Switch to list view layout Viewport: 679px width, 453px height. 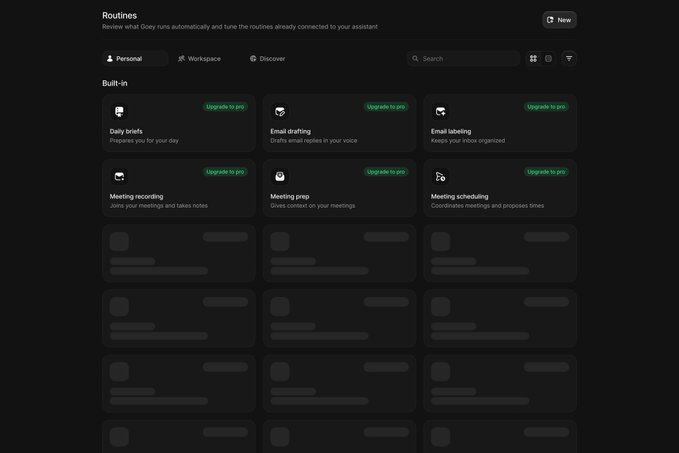click(x=548, y=58)
